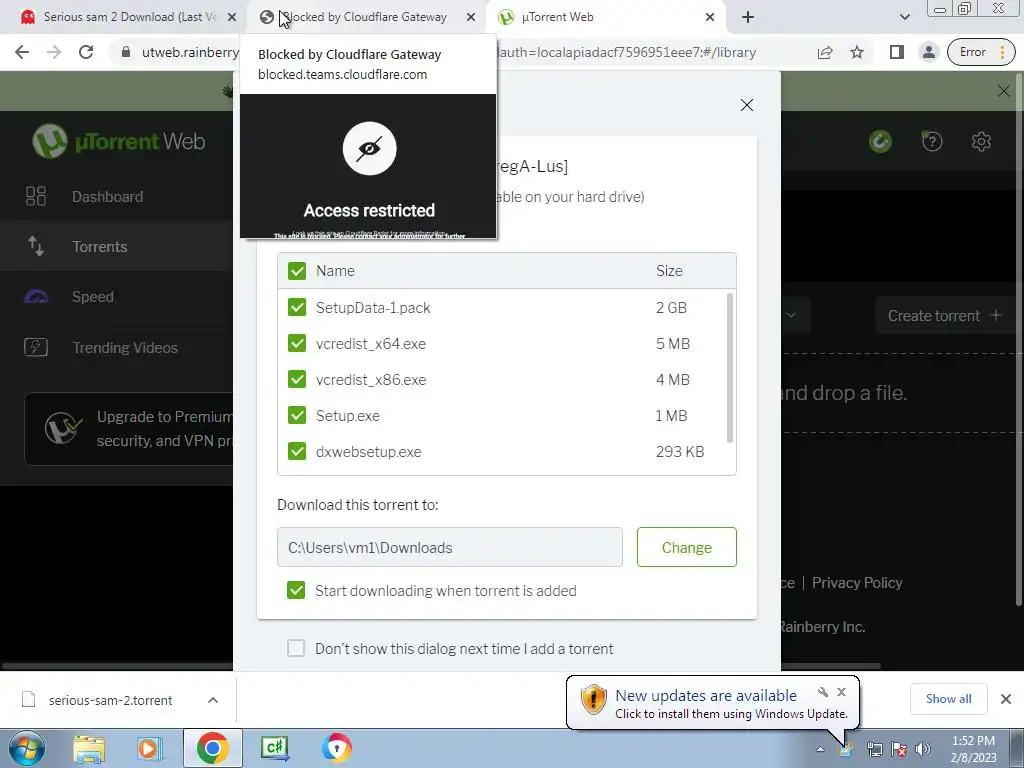The height and width of the screenshot is (768, 1024).
Task: Open Action Center flag tray icon
Action: [899, 749]
